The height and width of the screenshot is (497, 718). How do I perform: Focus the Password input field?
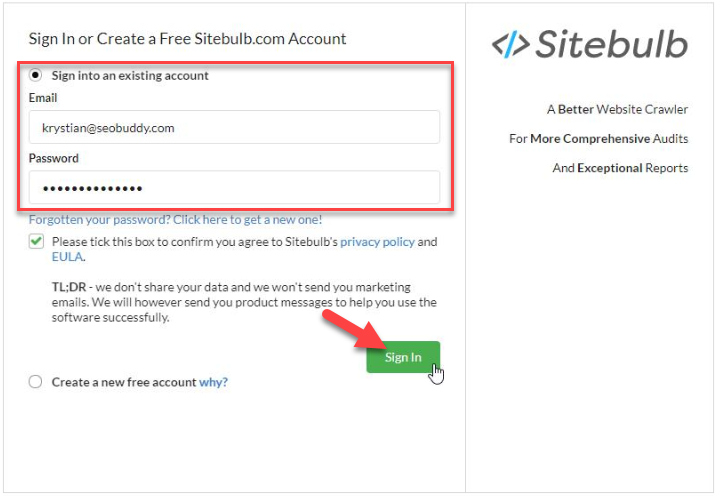pos(234,187)
